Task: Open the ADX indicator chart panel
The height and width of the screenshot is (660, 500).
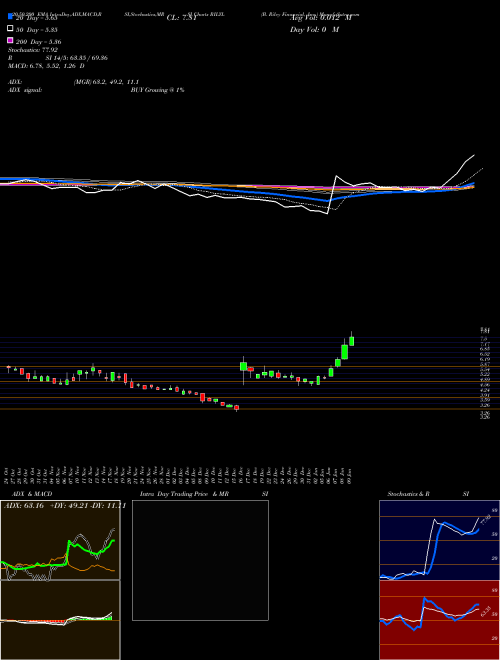Action: 60,540
